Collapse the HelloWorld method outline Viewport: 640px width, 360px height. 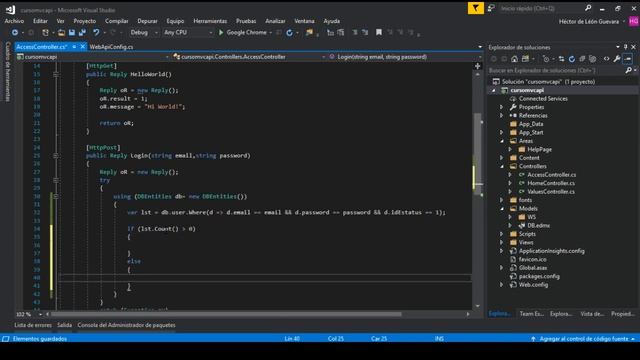point(56,74)
